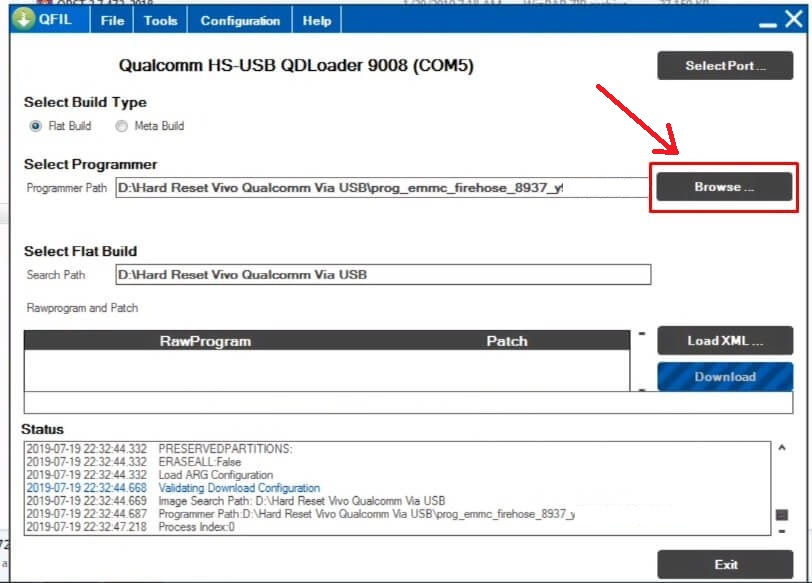The height and width of the screenshot is (583, 812).
Task: Click the Search Path input field
Action: (383, 274)
